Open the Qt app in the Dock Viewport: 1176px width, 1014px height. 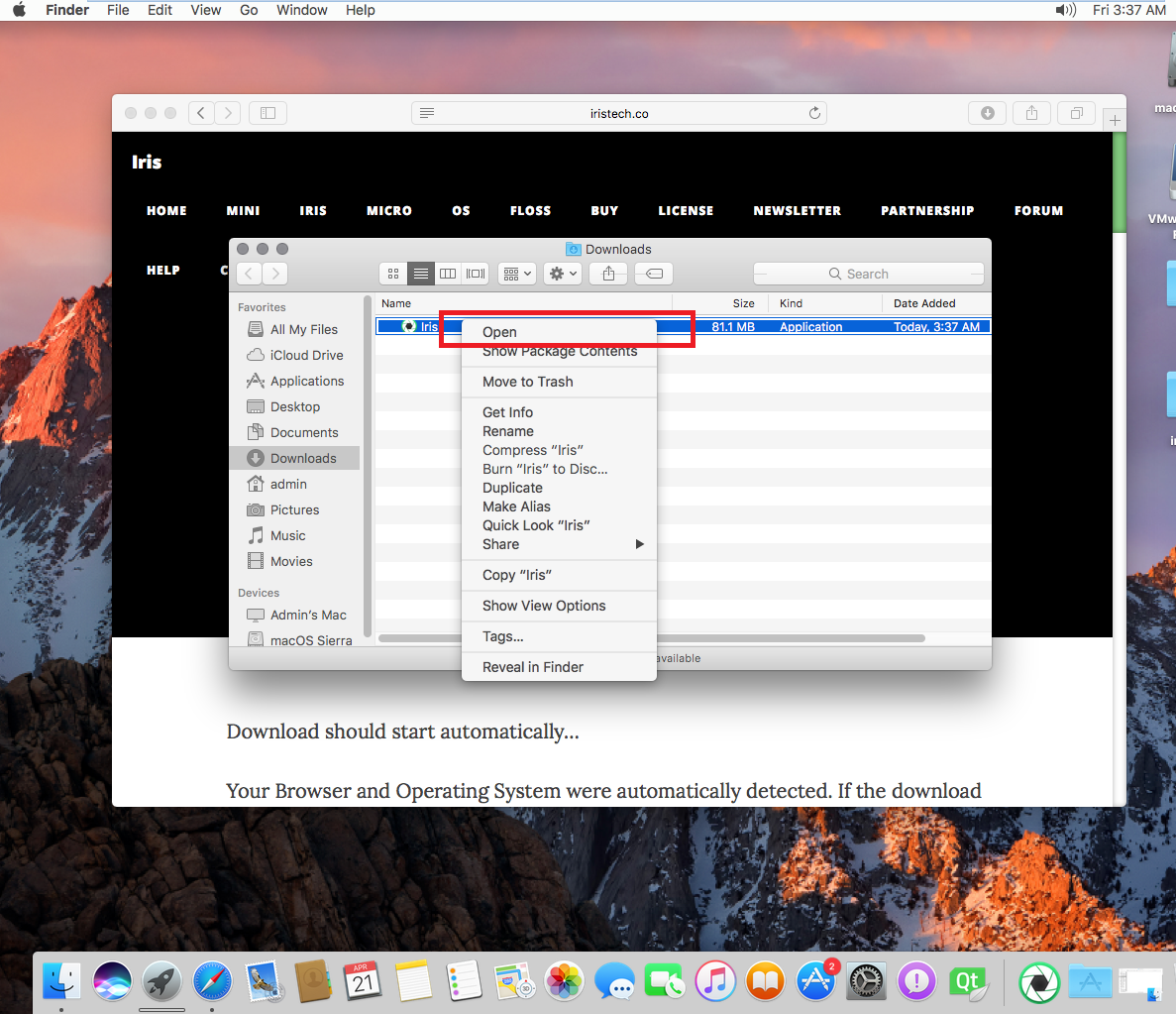click(x=967, y=981)
